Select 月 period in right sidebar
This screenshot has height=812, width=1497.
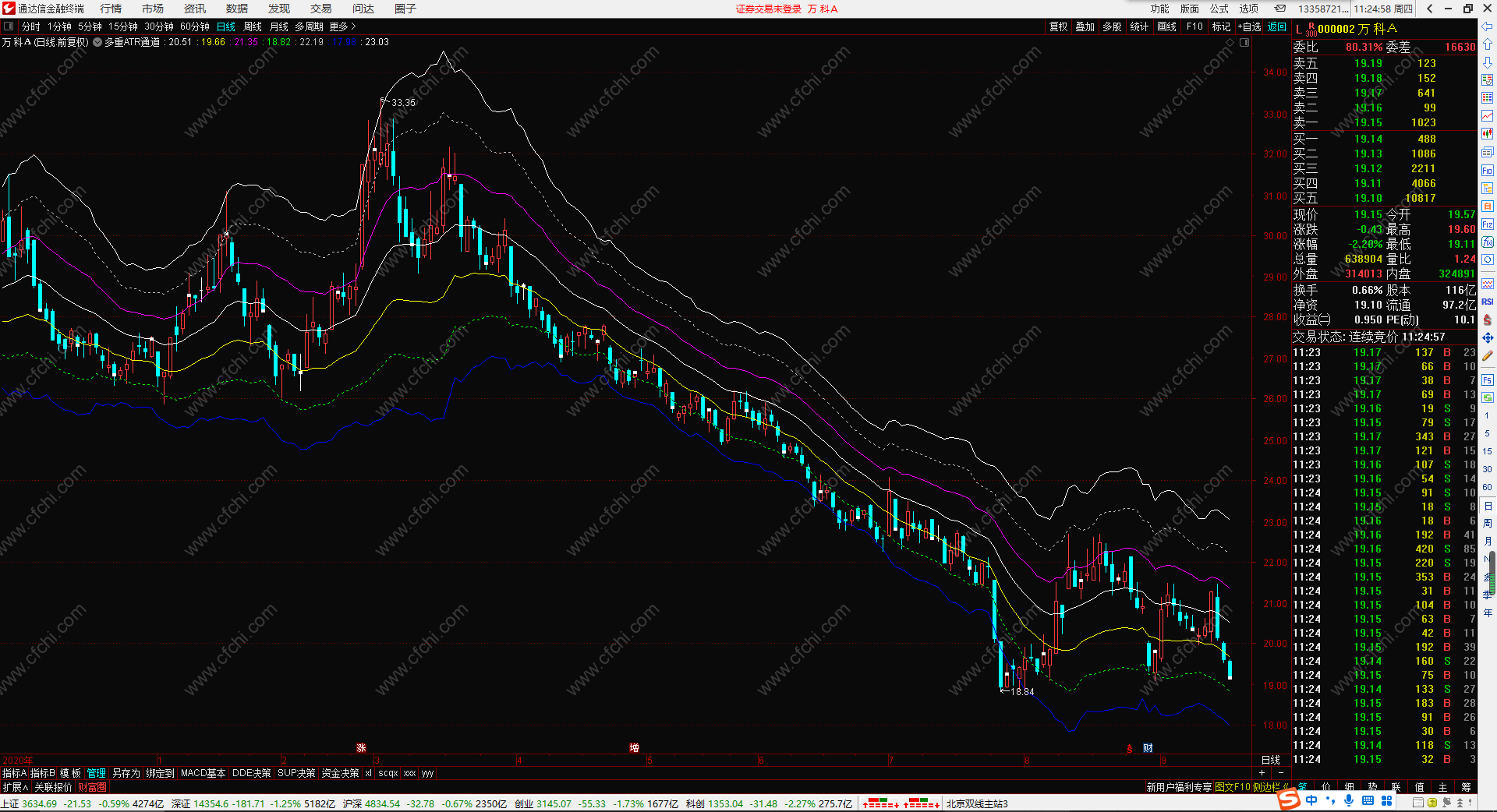1487,541
